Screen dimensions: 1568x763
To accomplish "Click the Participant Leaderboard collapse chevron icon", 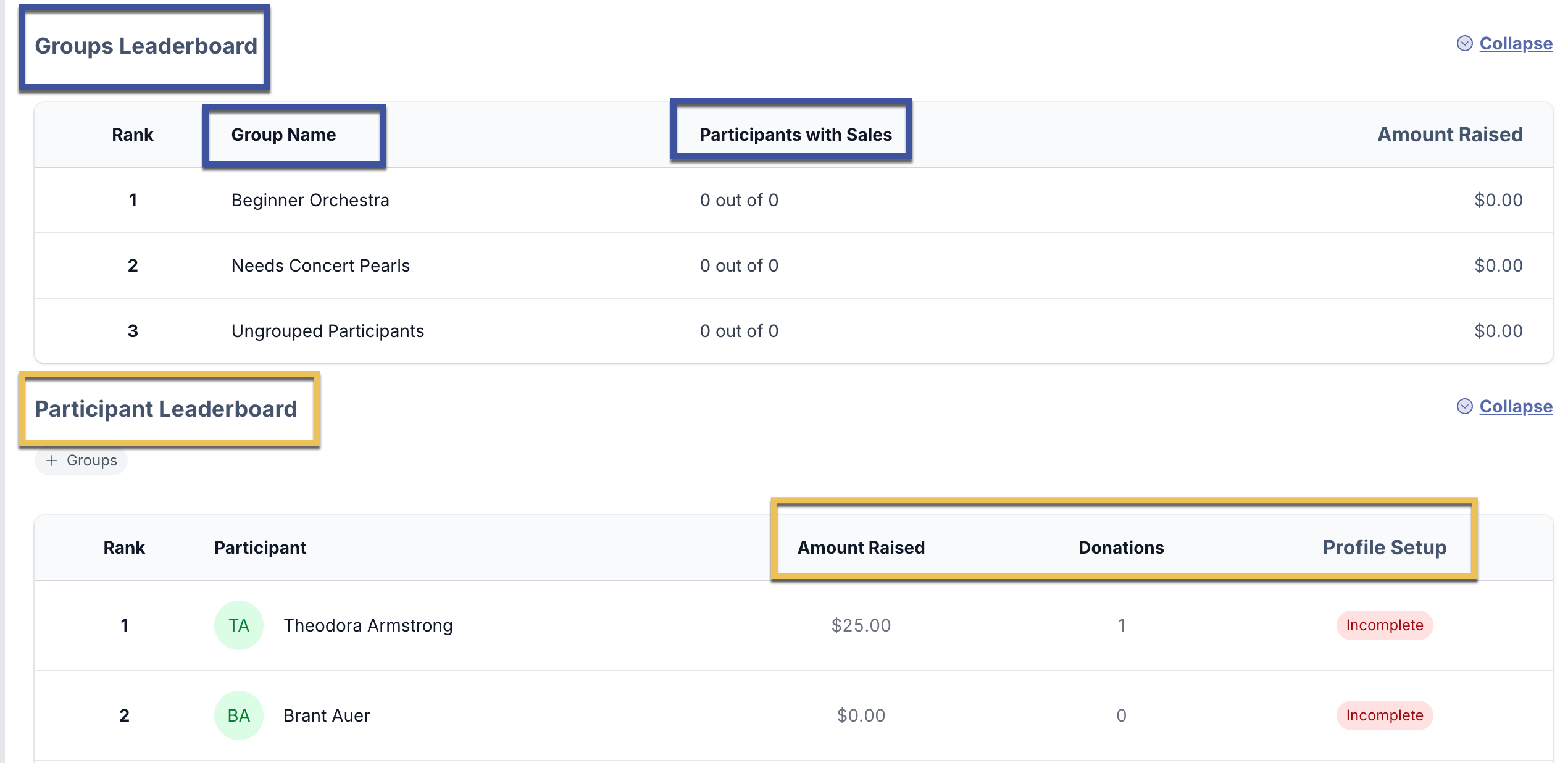I will point(1464,406).
